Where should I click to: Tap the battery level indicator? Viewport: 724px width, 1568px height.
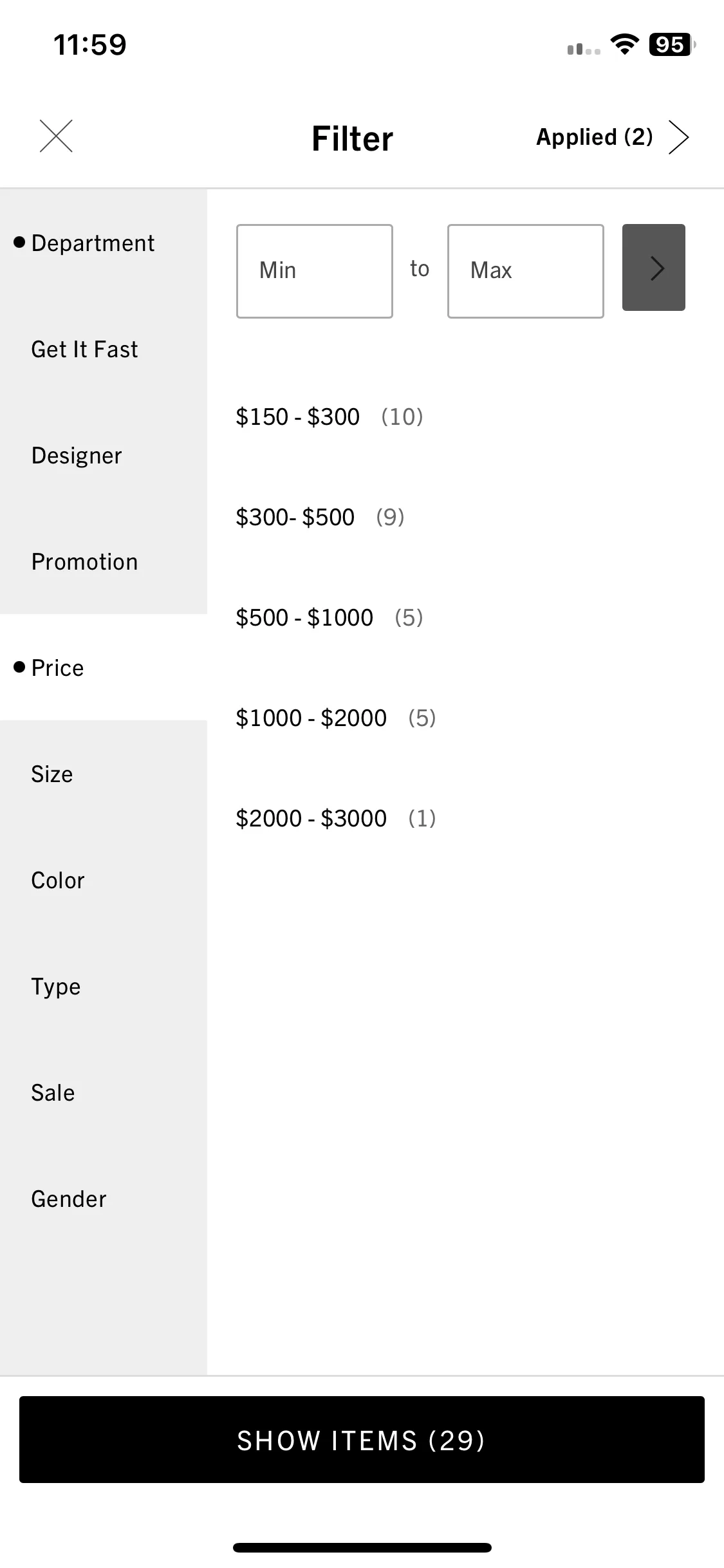673,44
